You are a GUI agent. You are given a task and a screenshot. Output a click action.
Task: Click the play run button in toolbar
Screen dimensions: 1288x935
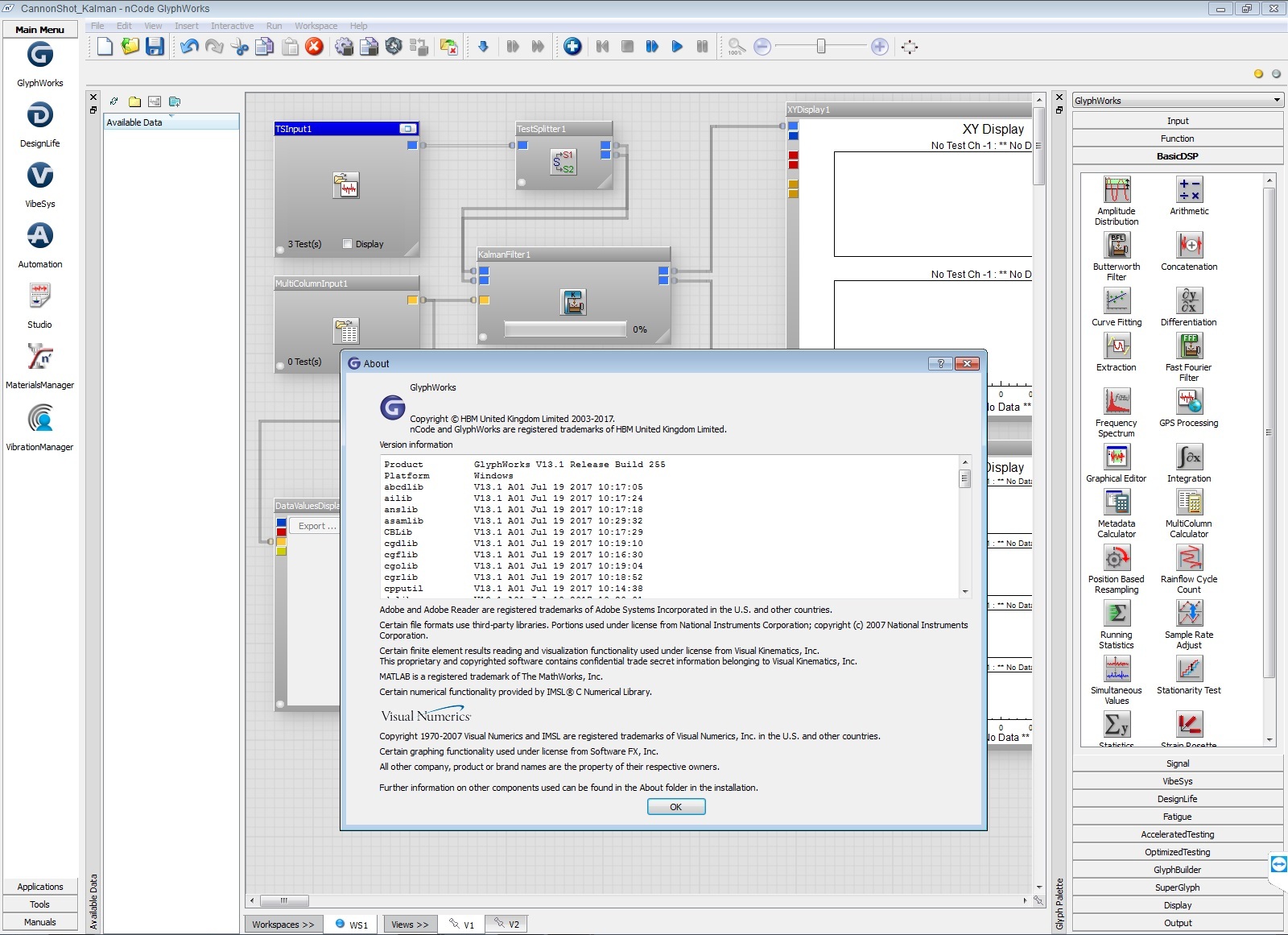tap(677, 47)
